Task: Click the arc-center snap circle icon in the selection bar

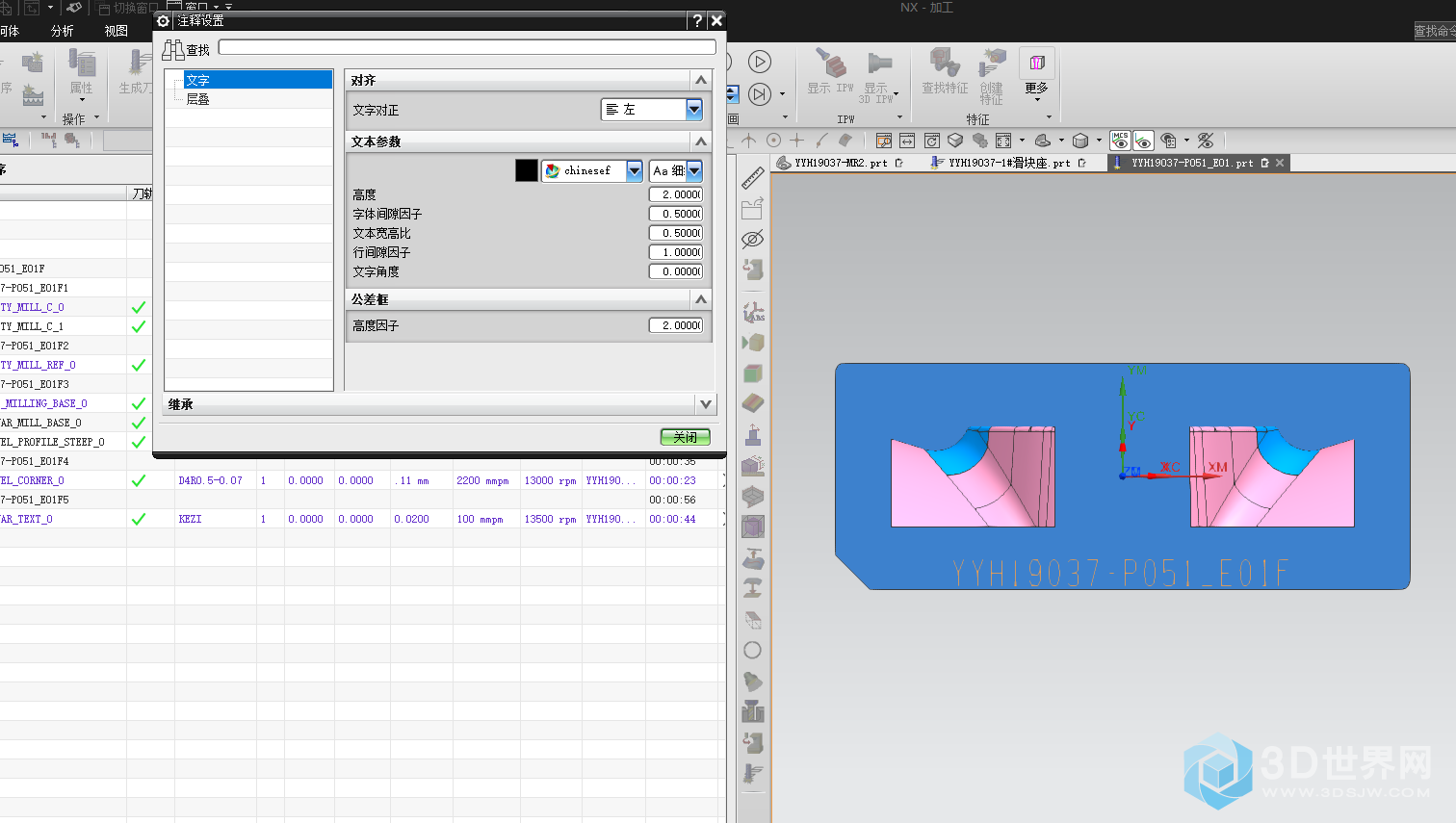Action: (x=773, y=141)
